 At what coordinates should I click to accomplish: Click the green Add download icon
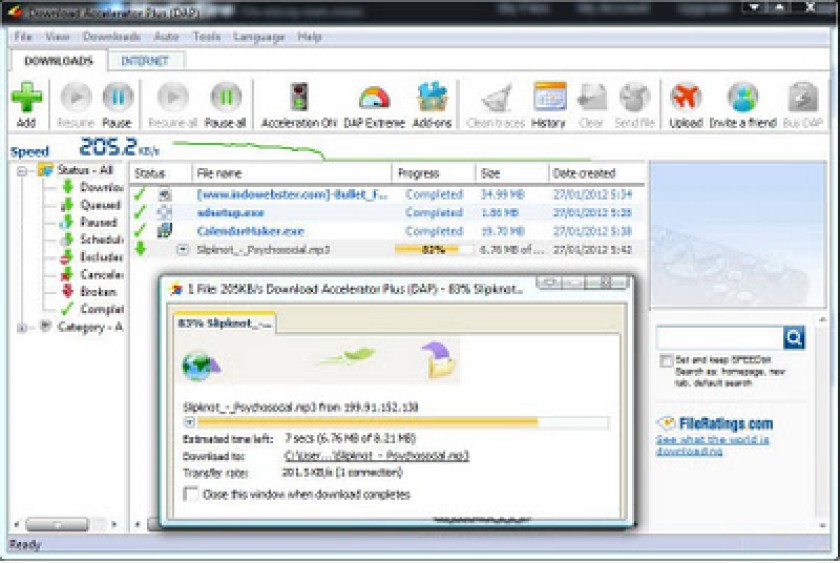(26, 97)
